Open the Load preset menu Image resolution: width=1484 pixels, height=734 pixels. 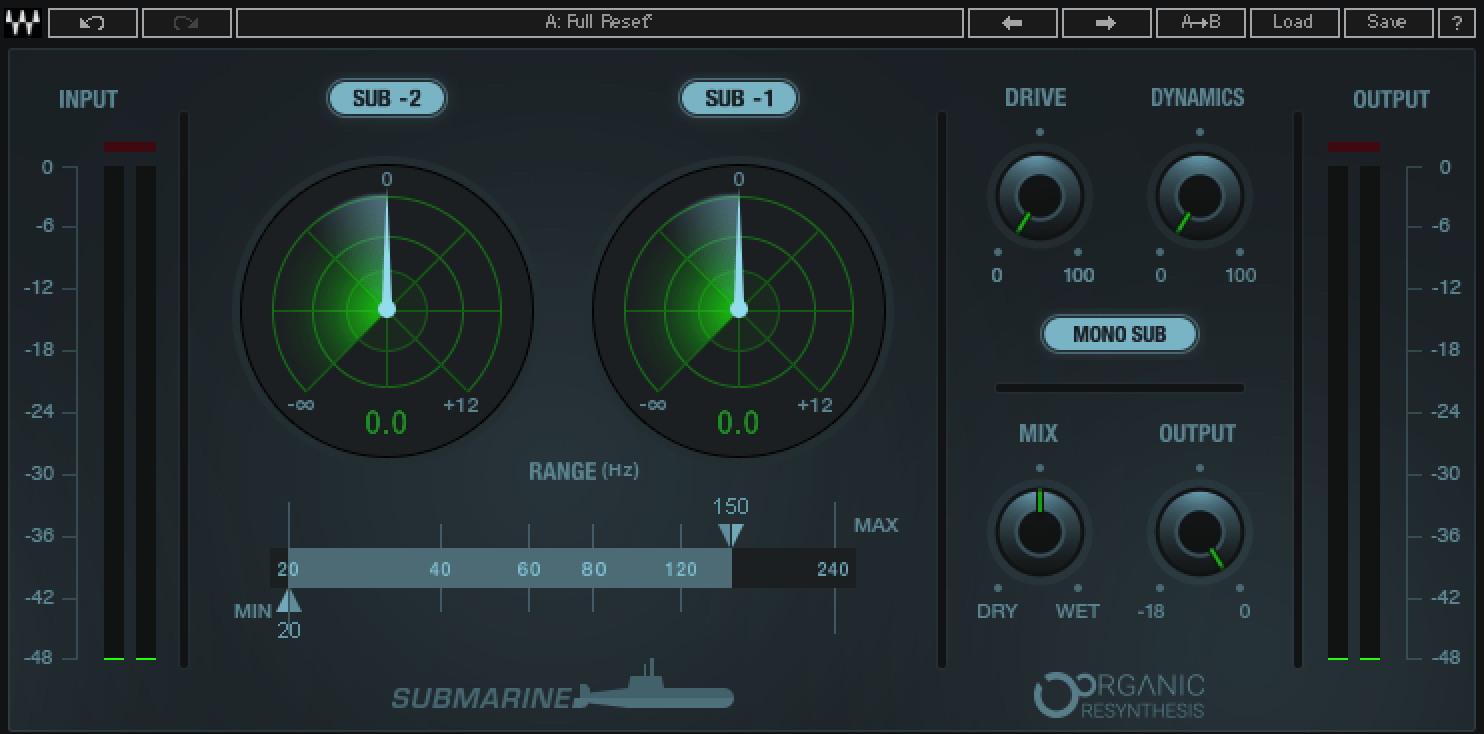[x=1293, y=22]
